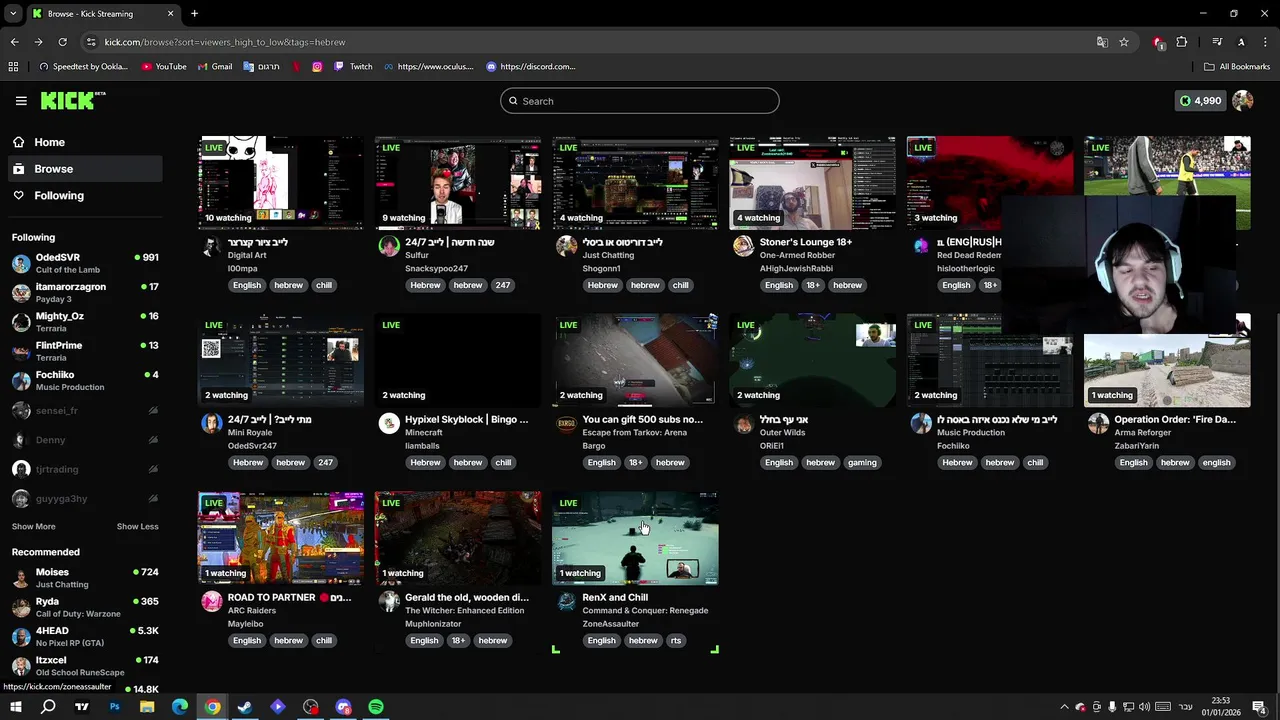This screenshot has height=720, width=1280.
Task: Open the hamburger sidebar menu
Action: point(21,101)
